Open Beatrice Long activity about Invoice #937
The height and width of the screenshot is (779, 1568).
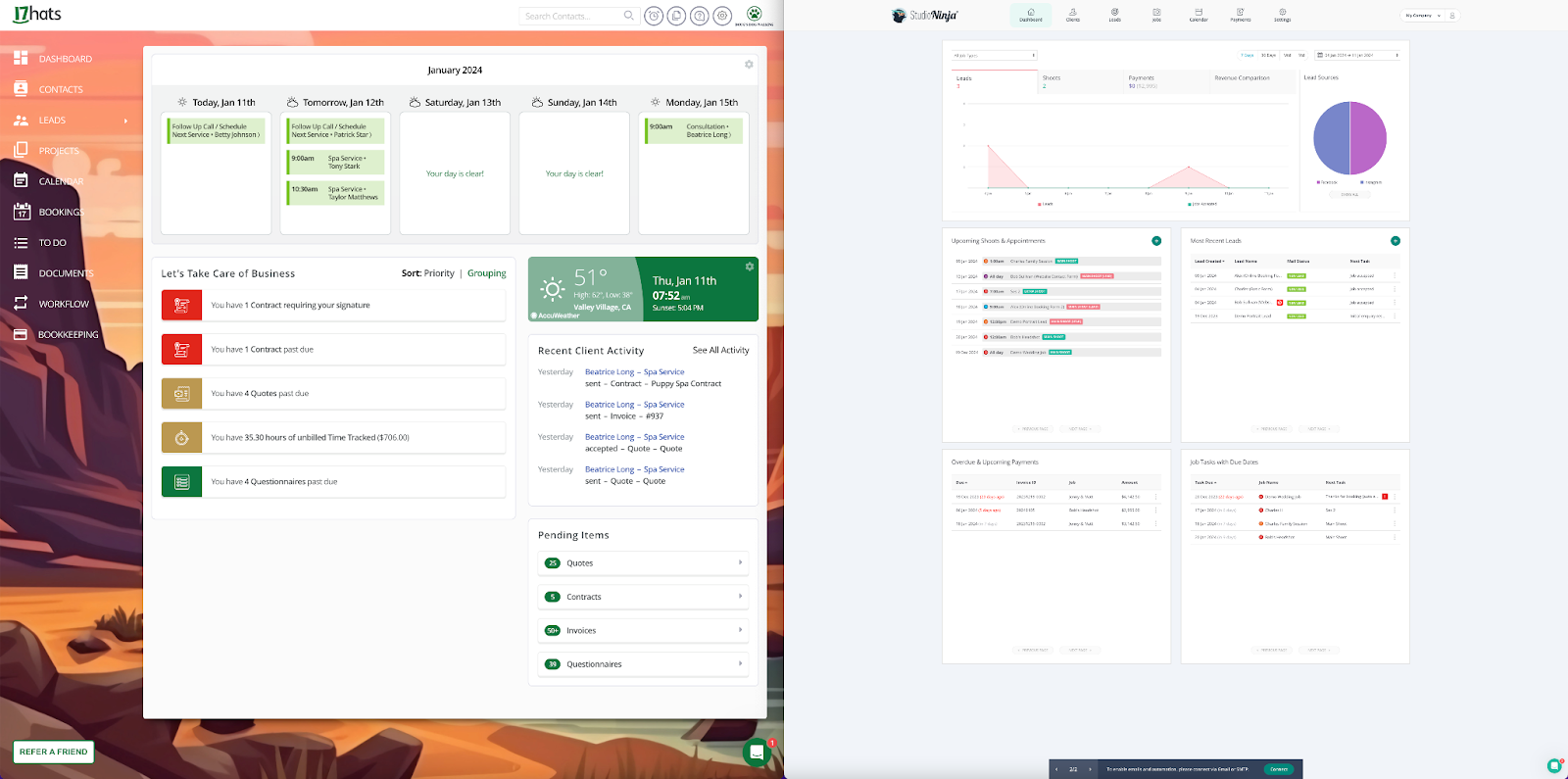(635, 405)
